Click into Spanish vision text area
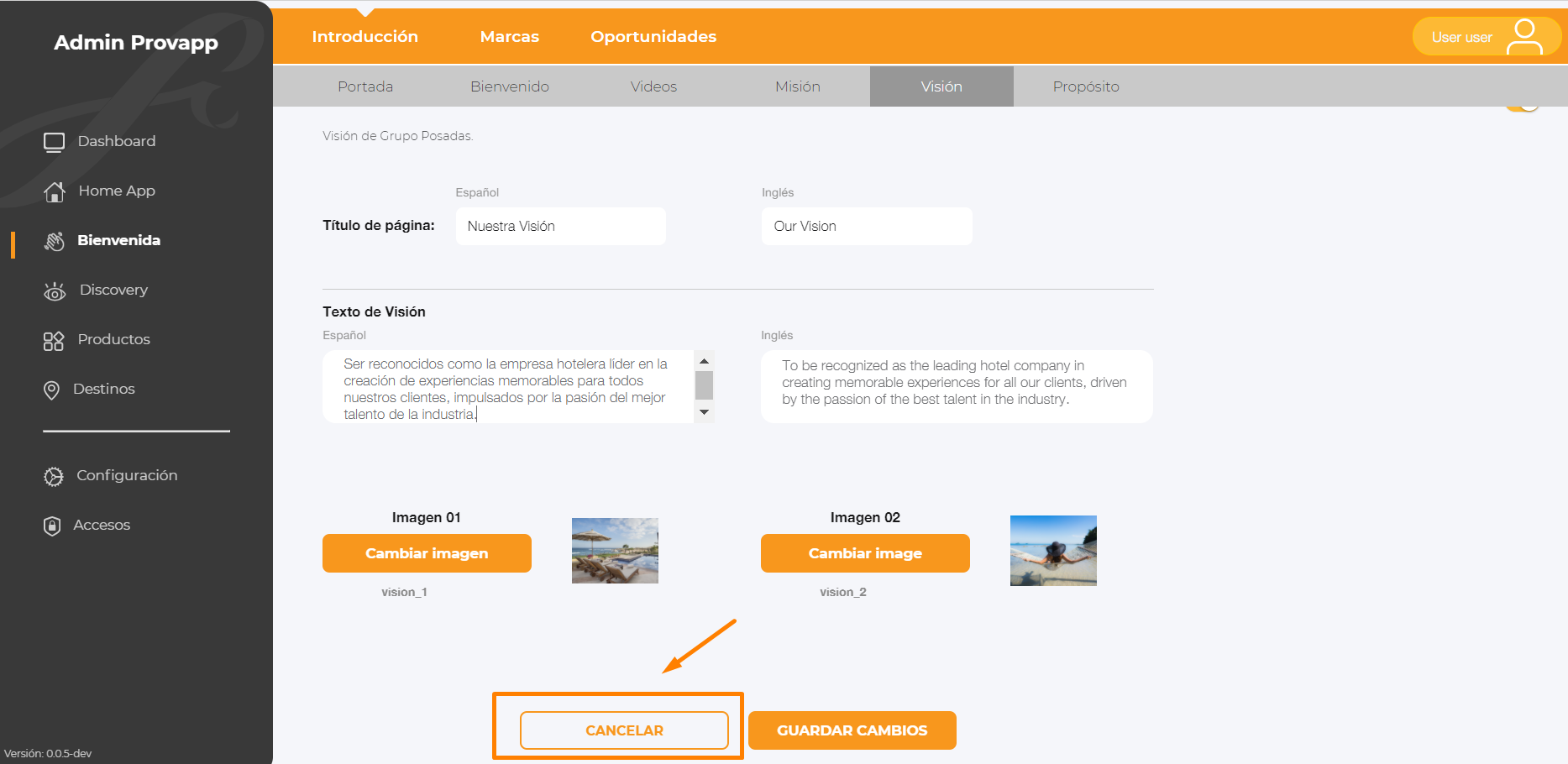Image resolution: width=1568 pixels, height=764 pixels. (x=509, y=387)
